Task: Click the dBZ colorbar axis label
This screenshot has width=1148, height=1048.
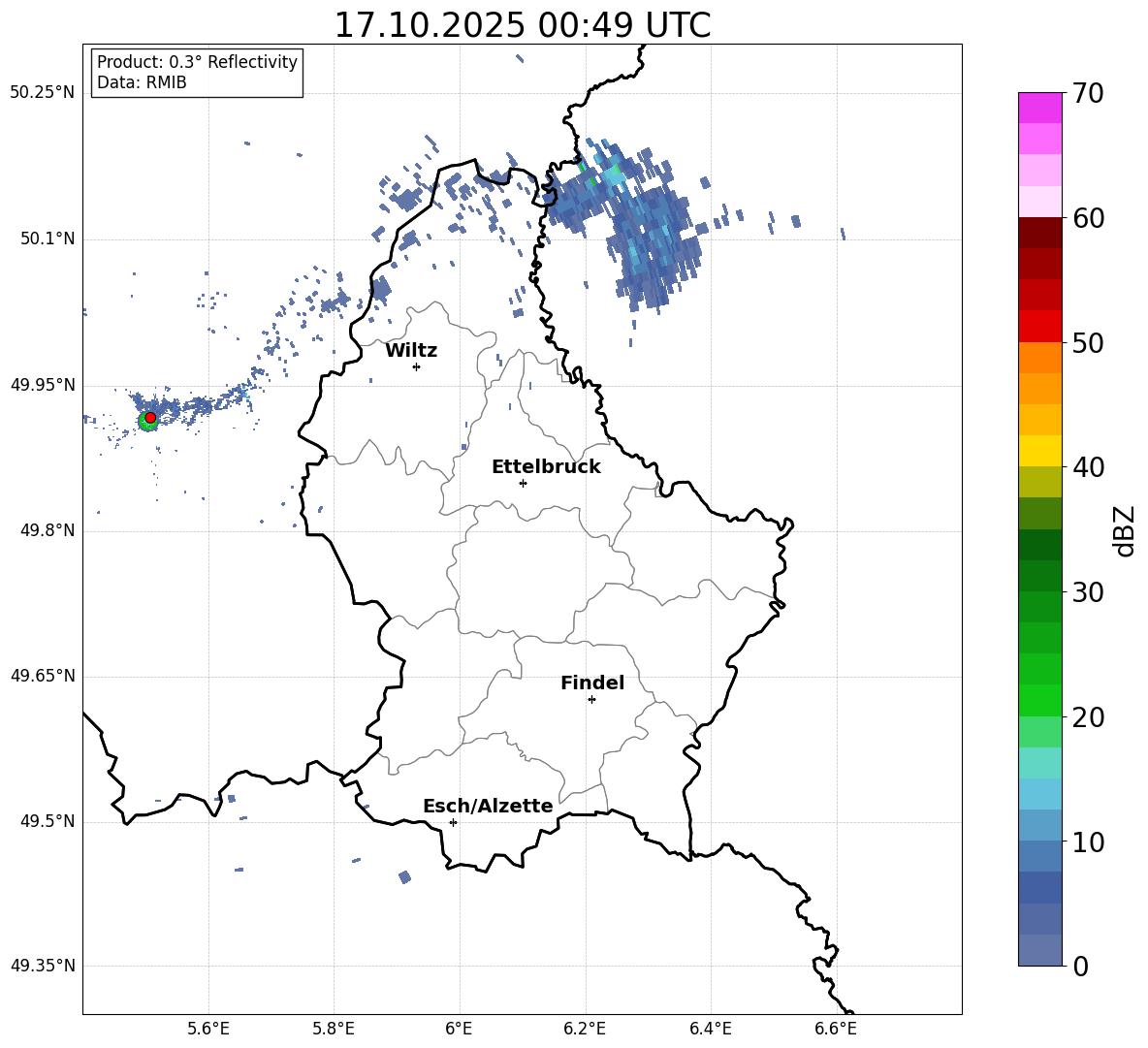Action: point(1126,530)
